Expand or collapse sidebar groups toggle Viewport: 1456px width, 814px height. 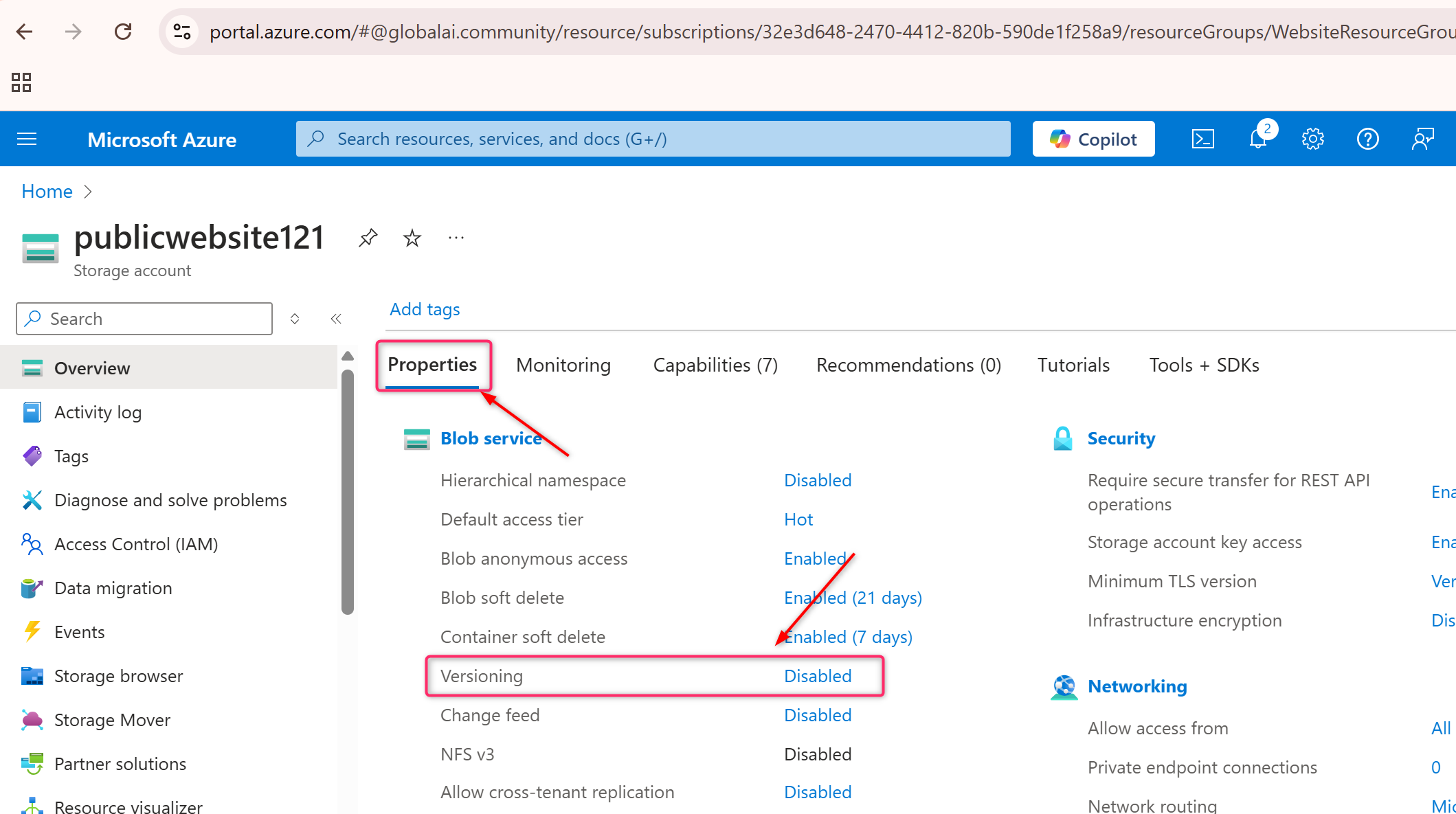pos(295,319)
